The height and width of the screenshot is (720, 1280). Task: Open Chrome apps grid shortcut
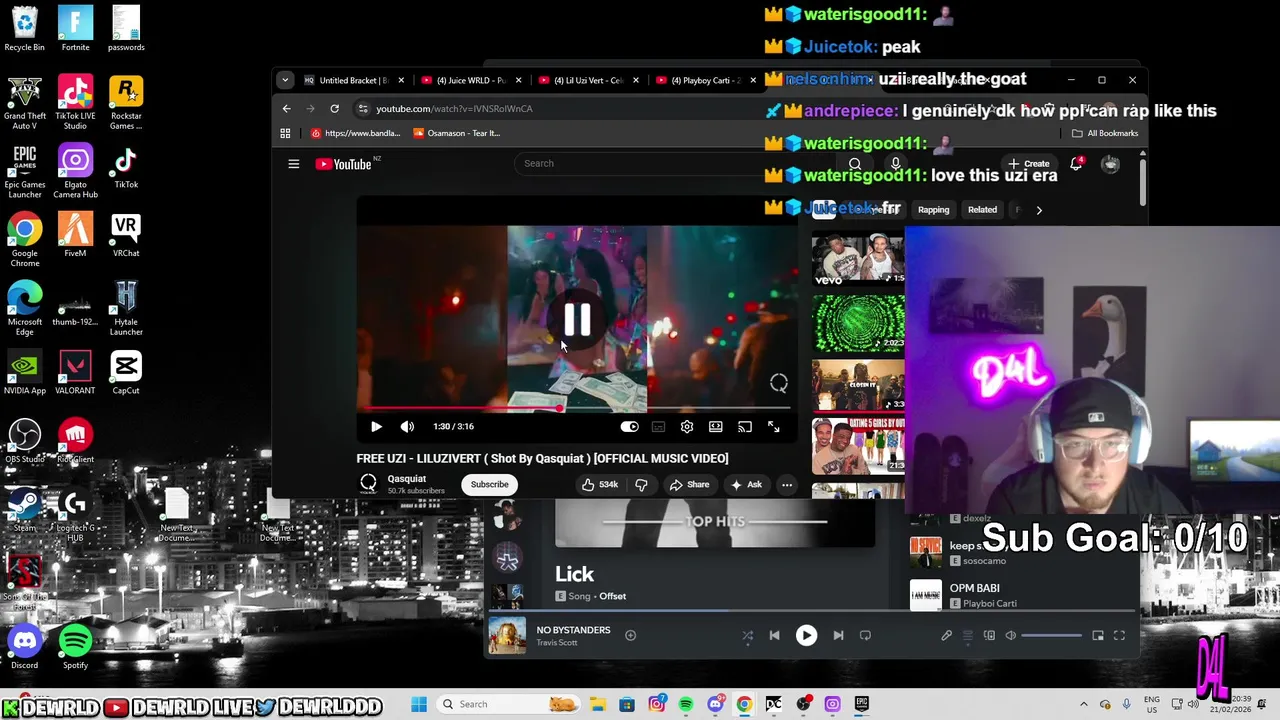click(285, 133)
